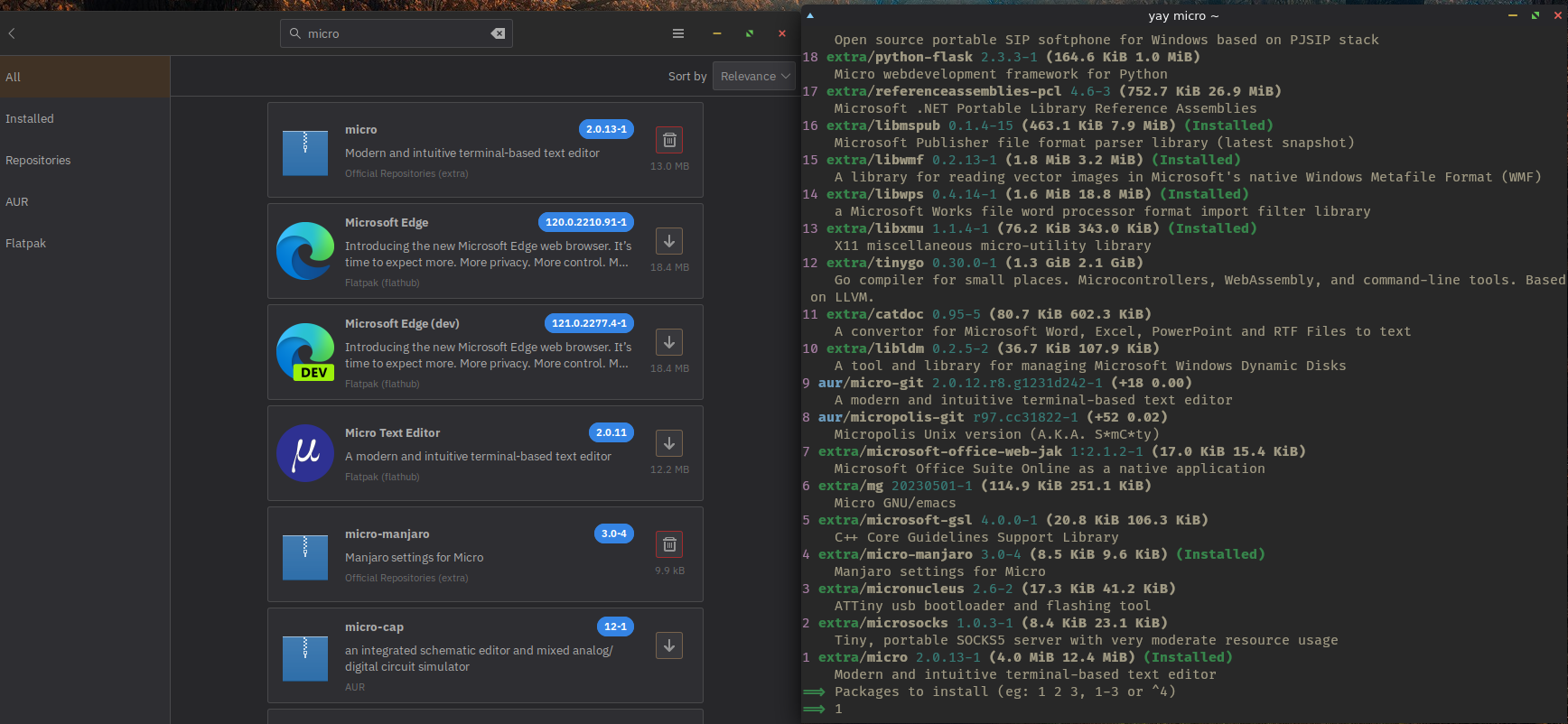Click 'extra/tinygo' line in the terminal
Screen dimensions: 1568x724
(875, 263)
